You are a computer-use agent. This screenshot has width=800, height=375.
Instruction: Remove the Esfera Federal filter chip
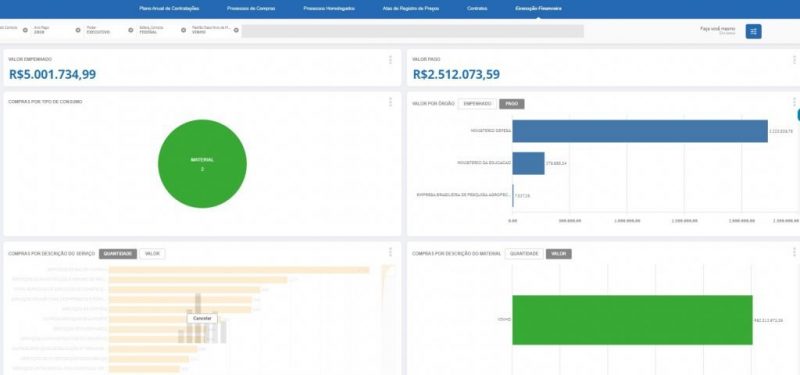click(x=183, y=30)
